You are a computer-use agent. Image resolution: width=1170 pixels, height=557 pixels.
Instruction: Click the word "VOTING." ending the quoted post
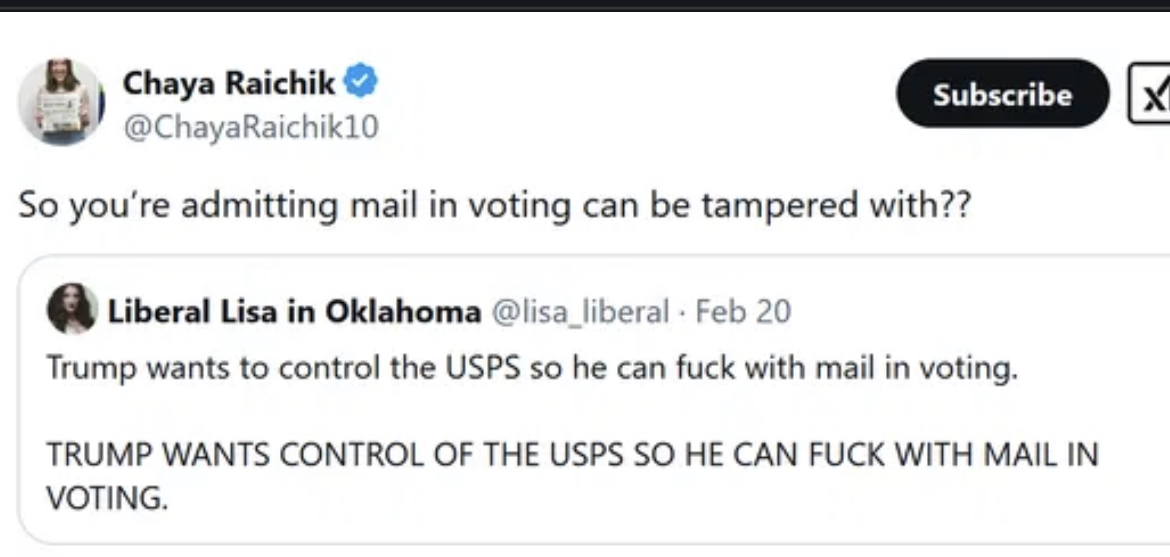108,497
